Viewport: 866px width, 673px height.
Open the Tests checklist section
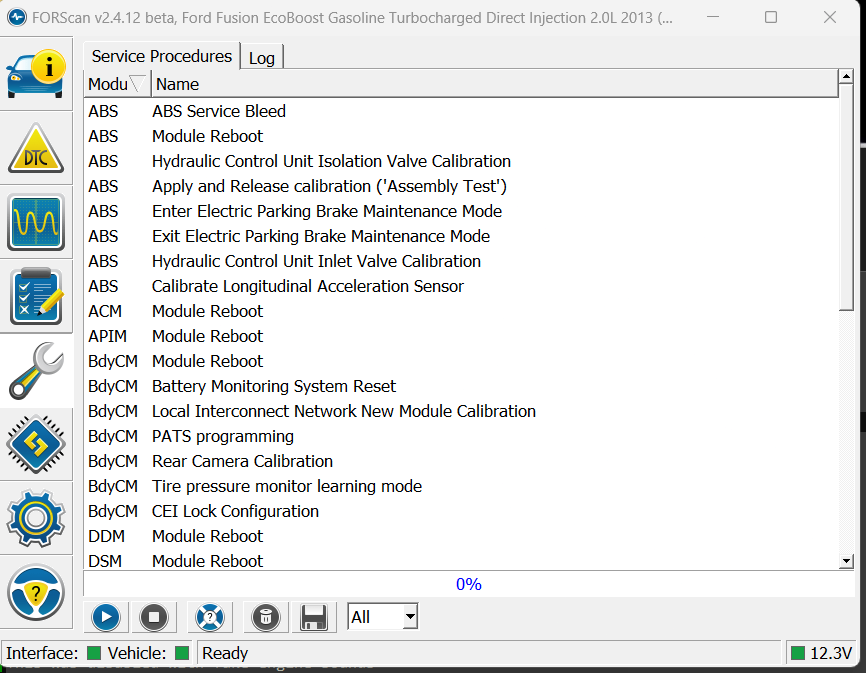pyautogui.click(x=36, y=296)
